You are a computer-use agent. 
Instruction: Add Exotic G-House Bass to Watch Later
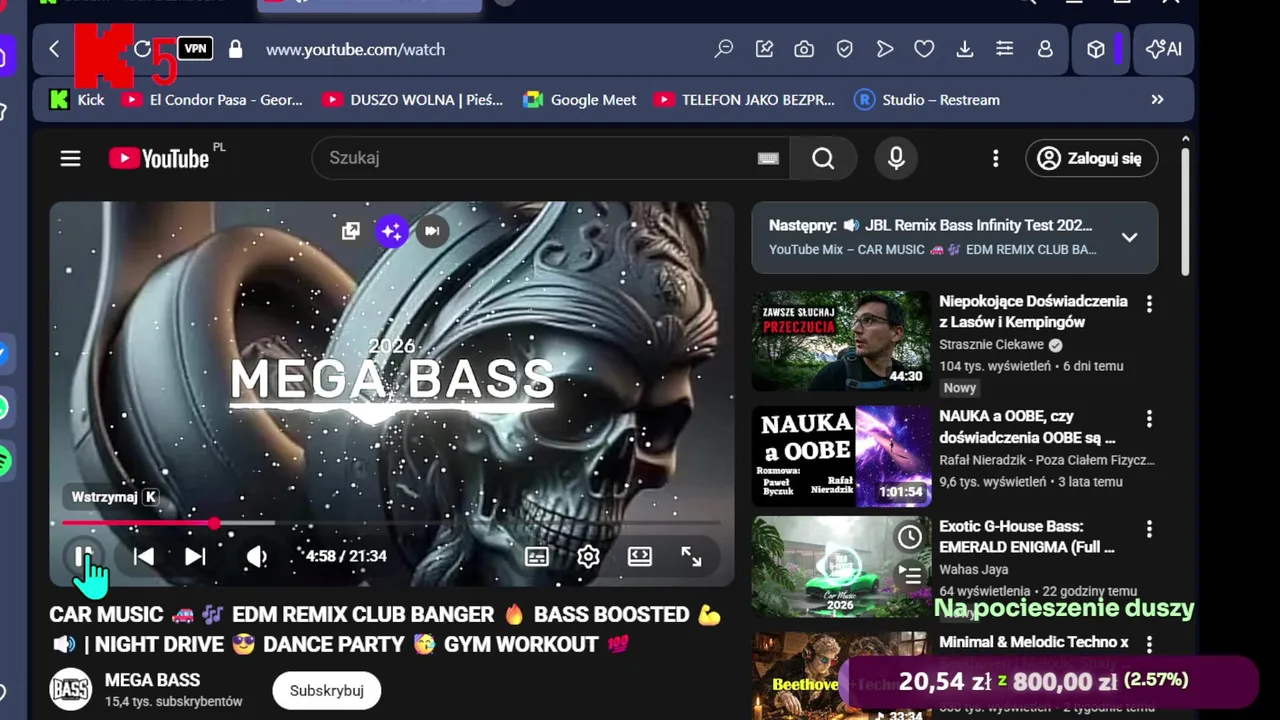pyautogui.click(x=909, y=537)
